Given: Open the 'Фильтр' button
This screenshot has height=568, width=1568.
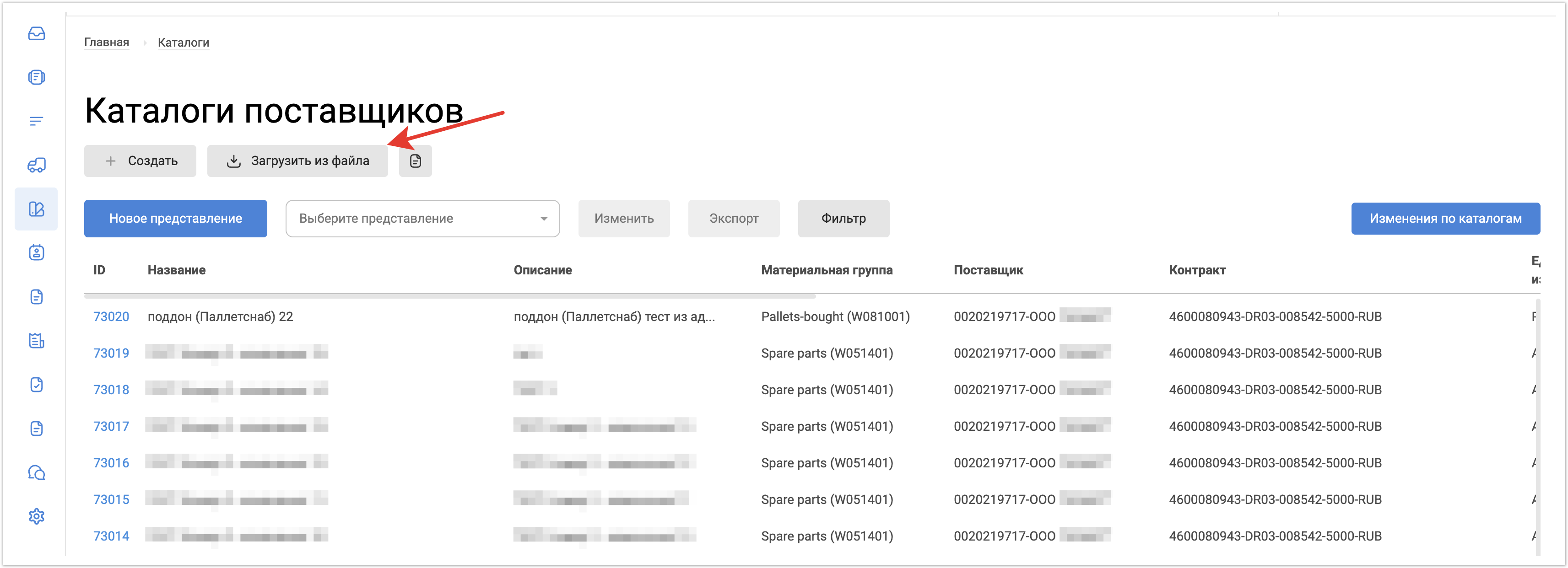Looking at the screenshot, I should click(843, 218).
